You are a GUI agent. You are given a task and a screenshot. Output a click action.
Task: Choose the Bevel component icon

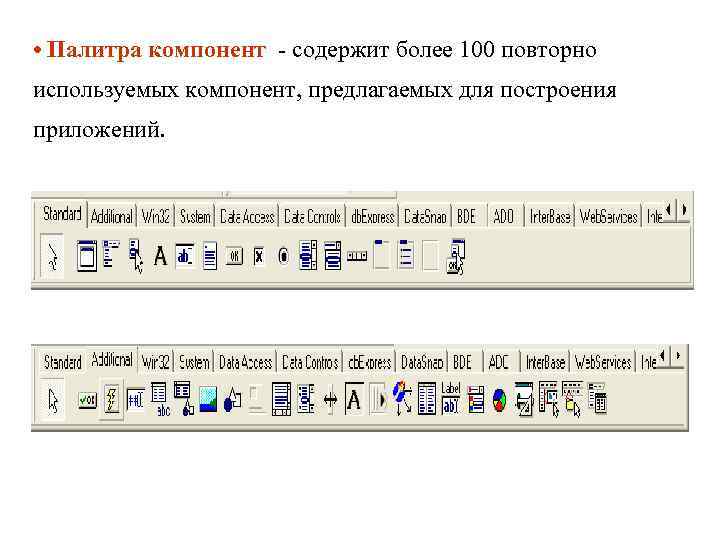257,399
